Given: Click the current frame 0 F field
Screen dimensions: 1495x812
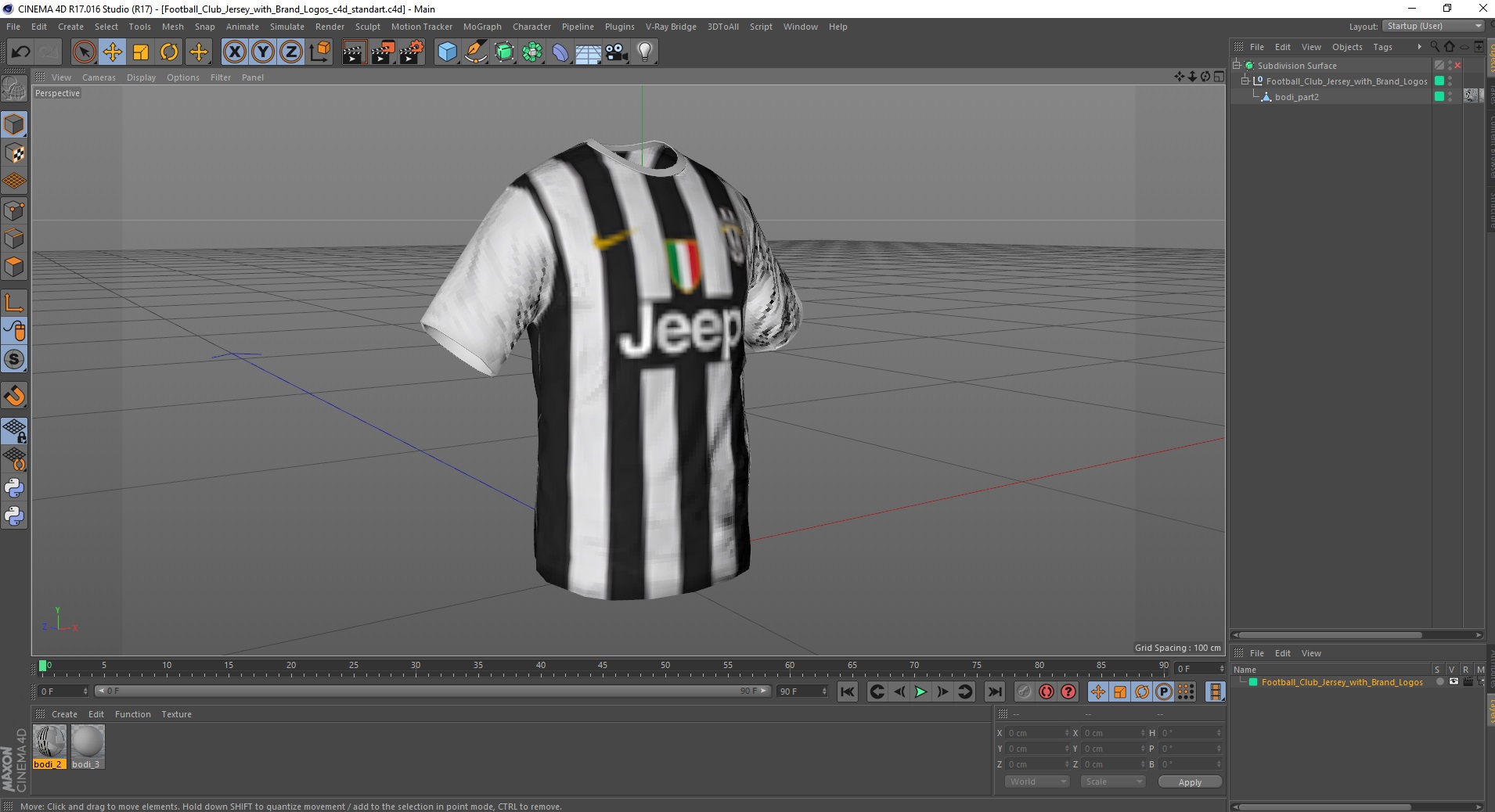Looking at the screenshot, I should [x=1200, y=669].
